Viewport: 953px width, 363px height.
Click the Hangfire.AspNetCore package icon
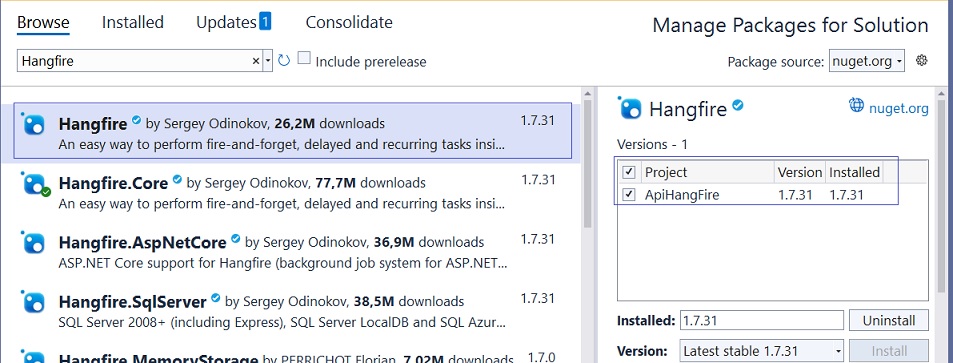[x=33, y=243]
